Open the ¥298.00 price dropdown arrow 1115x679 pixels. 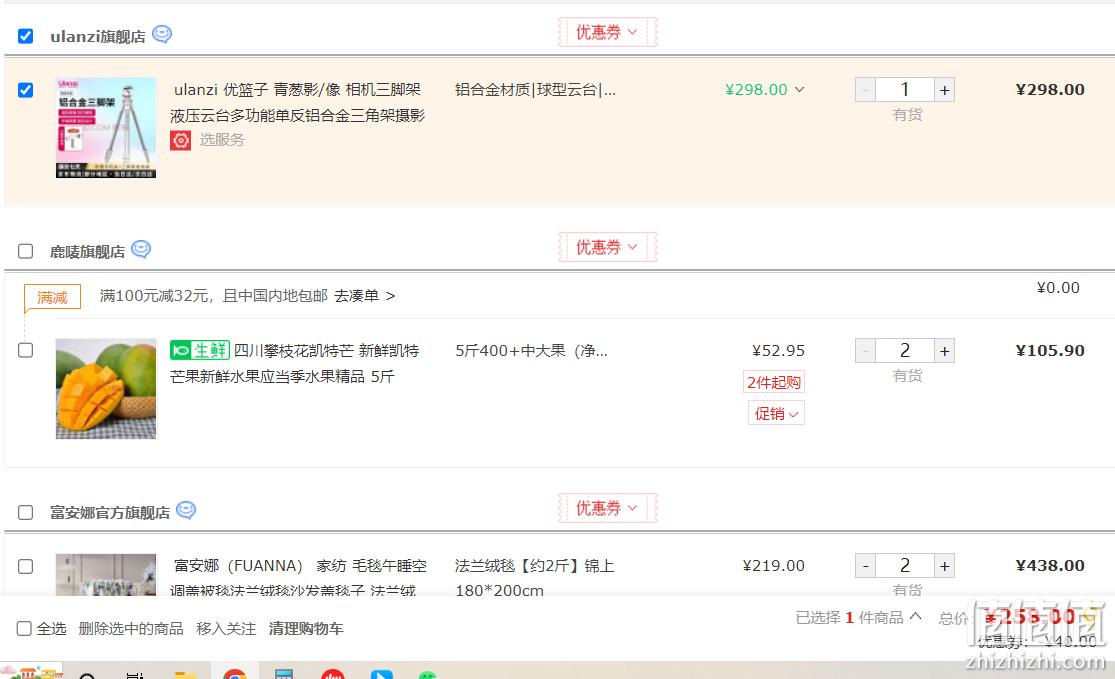point(799,90)
